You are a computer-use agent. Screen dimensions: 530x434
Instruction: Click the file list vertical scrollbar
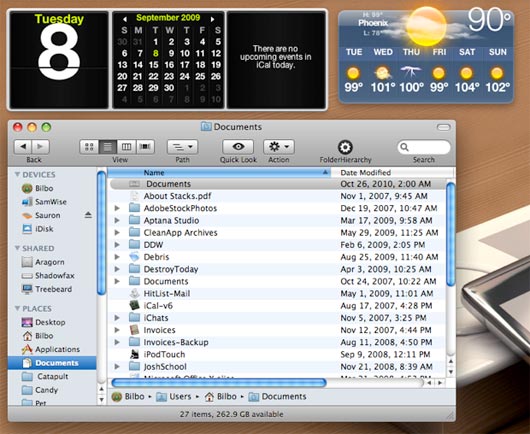[x=451, y=235]
